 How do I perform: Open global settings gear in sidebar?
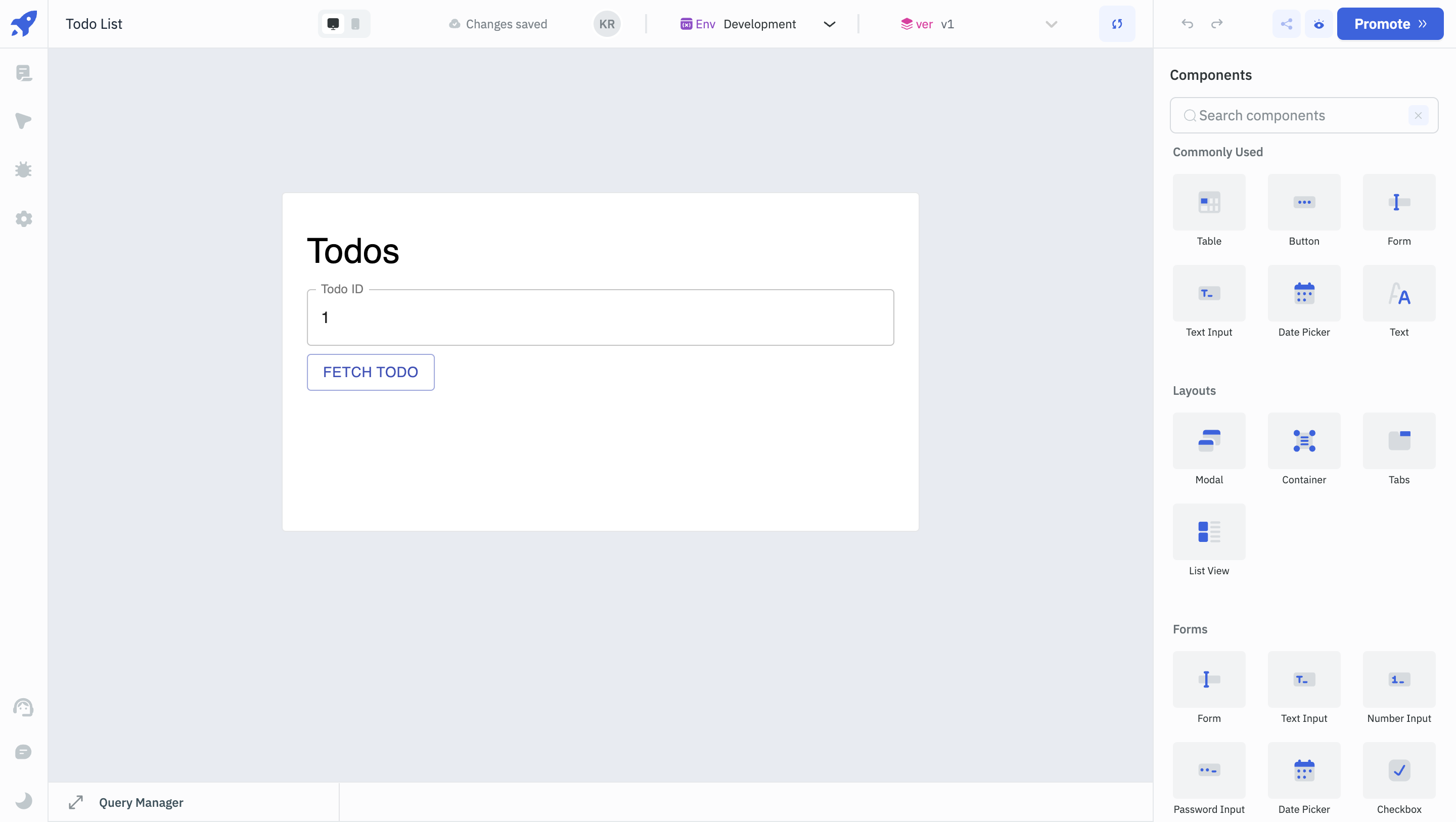24,219
